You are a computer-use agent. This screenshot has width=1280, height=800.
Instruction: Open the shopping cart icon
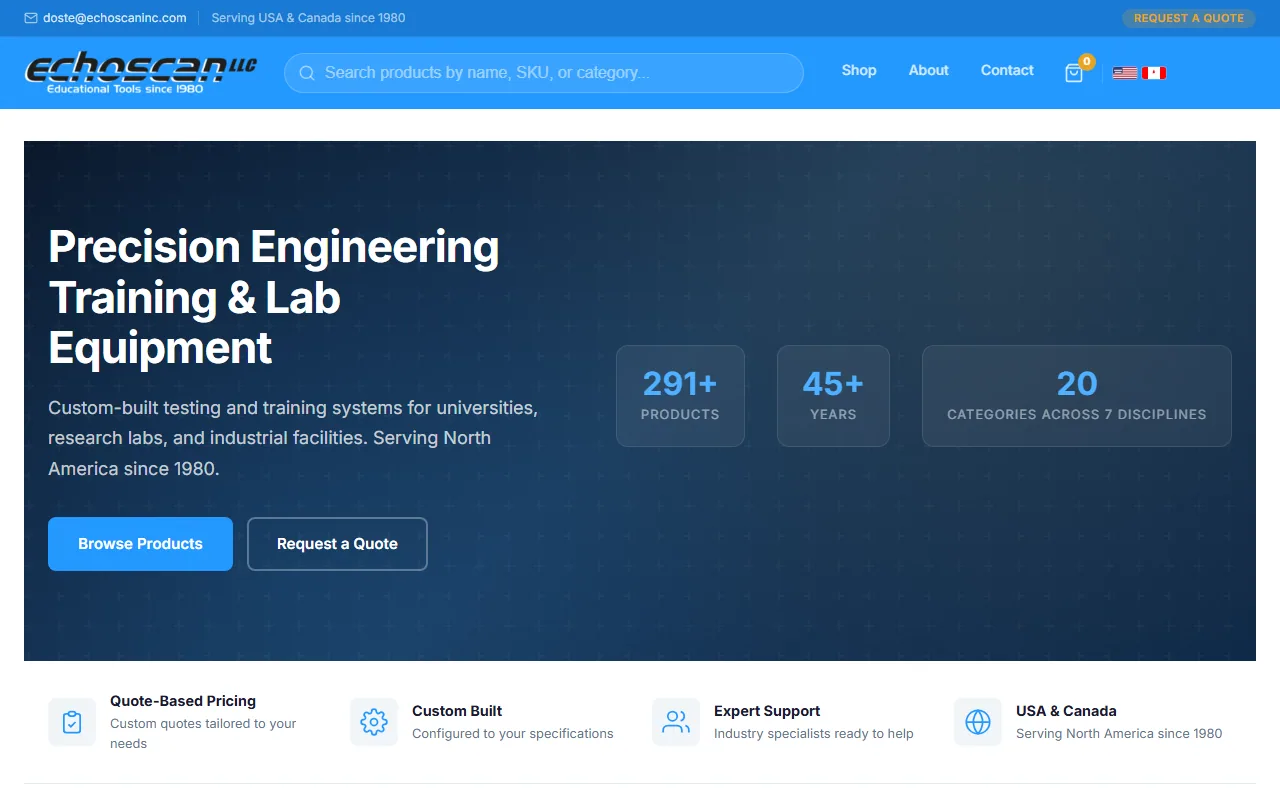click(x=1074, y=73)
